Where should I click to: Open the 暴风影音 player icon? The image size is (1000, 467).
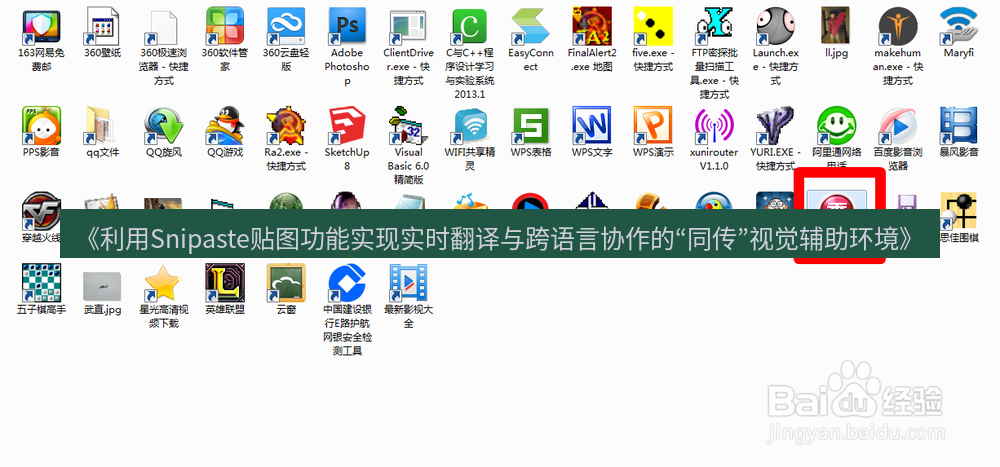tap(959, 125)
